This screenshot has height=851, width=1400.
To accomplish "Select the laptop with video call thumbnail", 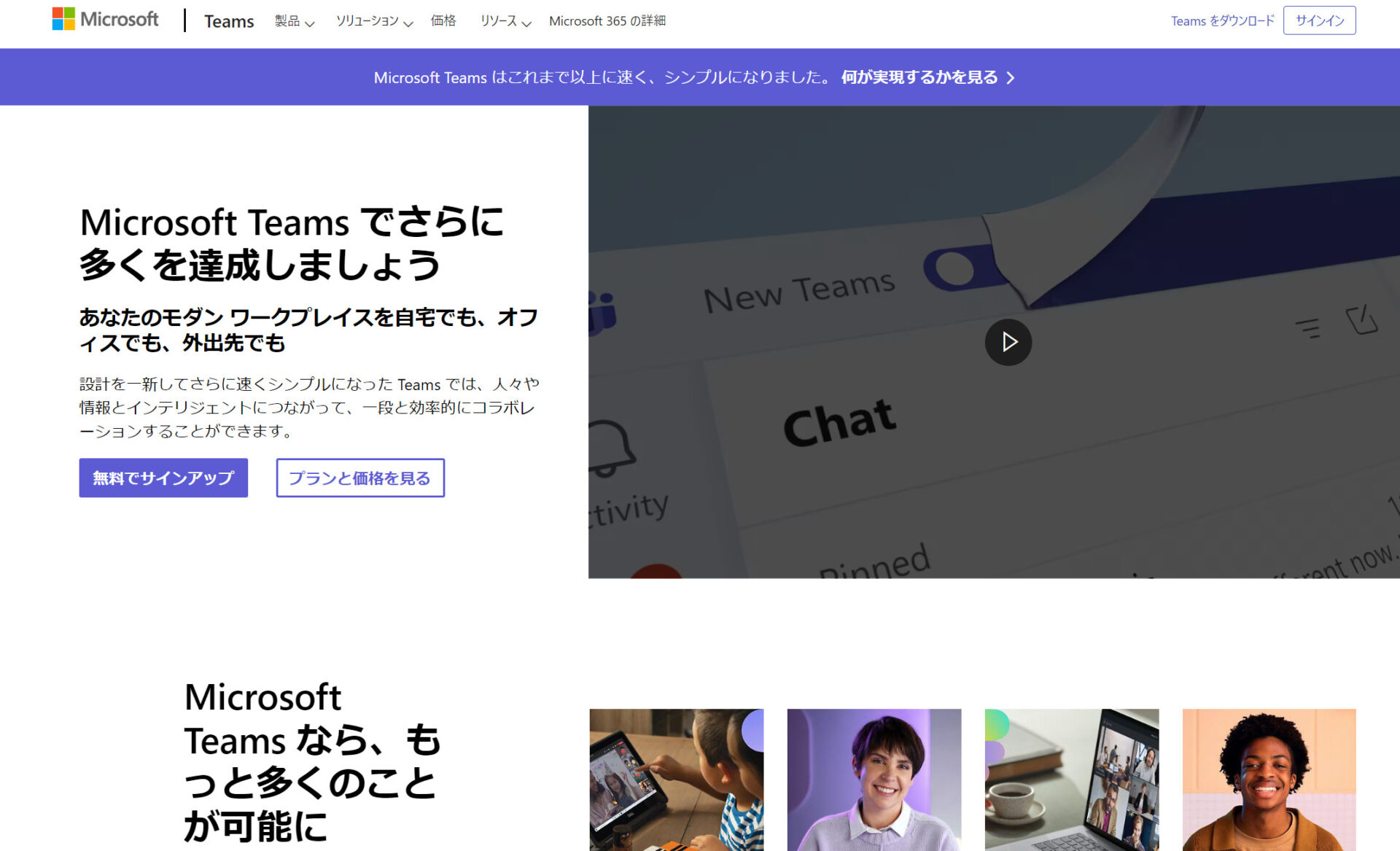I will coord(1071,780).
